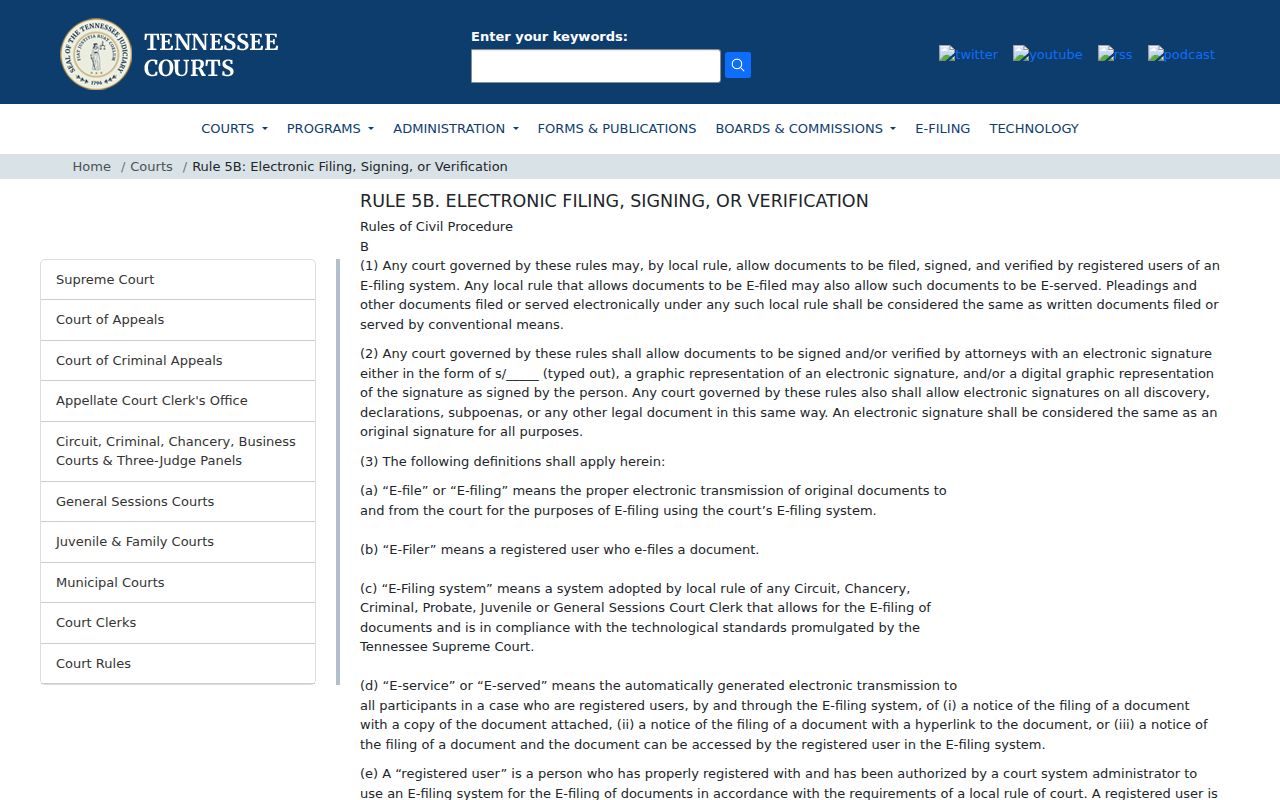Go to Courts breadcrumb link
1280x800 pixels.
[x=151, y=166]
